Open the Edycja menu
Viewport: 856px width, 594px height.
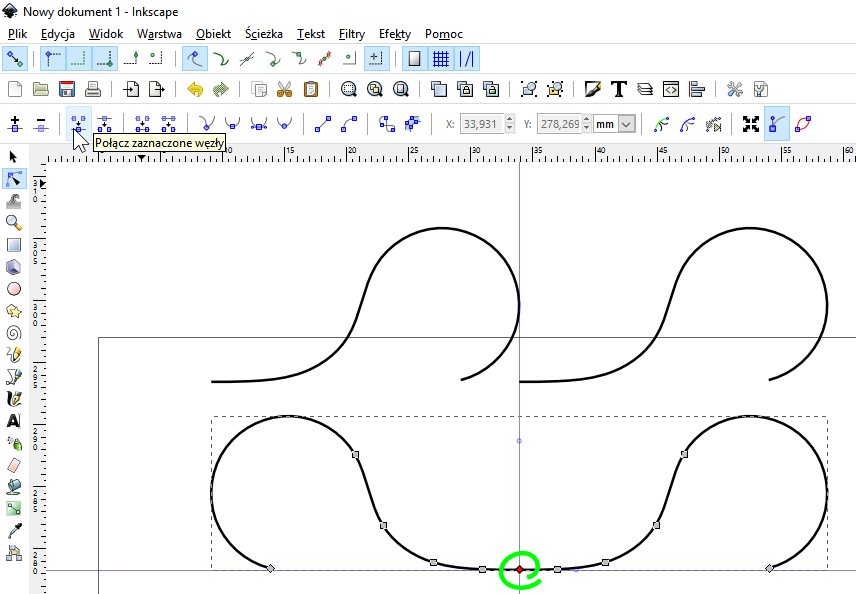pyautogui.click(x=58, y=34)
